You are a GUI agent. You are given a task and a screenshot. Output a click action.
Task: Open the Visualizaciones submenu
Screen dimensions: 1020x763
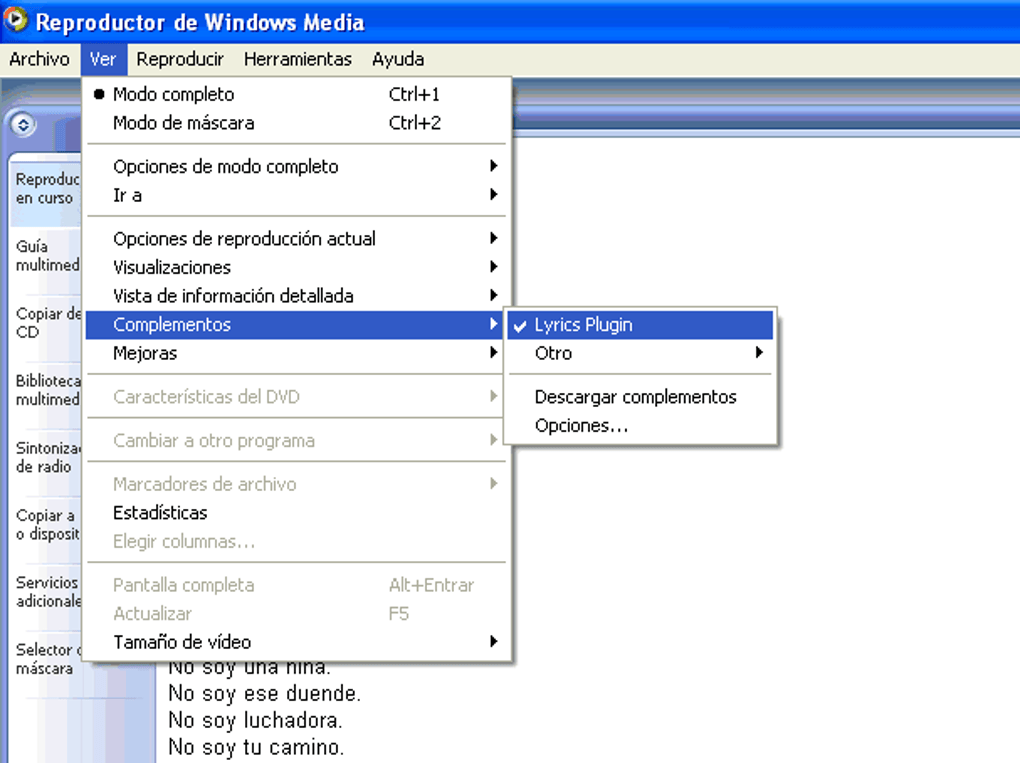coord(299,267)
